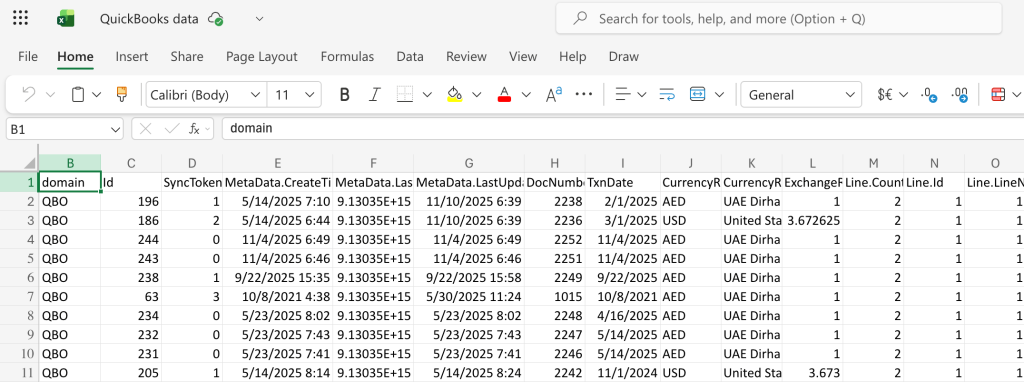Open the General number format dropdown
1024x382 pixels.
pos(801,95)
